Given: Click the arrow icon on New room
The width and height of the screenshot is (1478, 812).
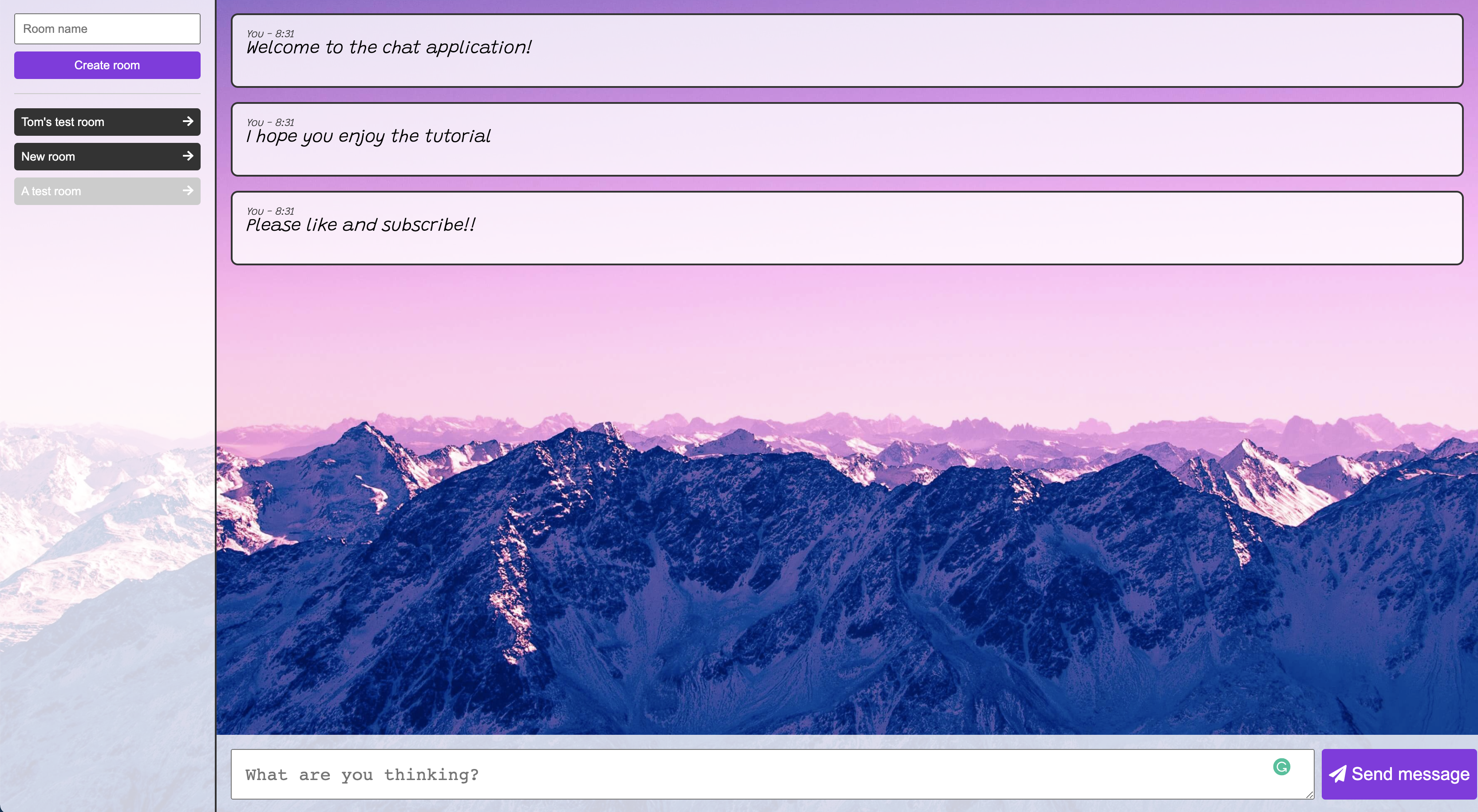Looking at the screenshot, I should pyautogui.click(x=188, y=156).
